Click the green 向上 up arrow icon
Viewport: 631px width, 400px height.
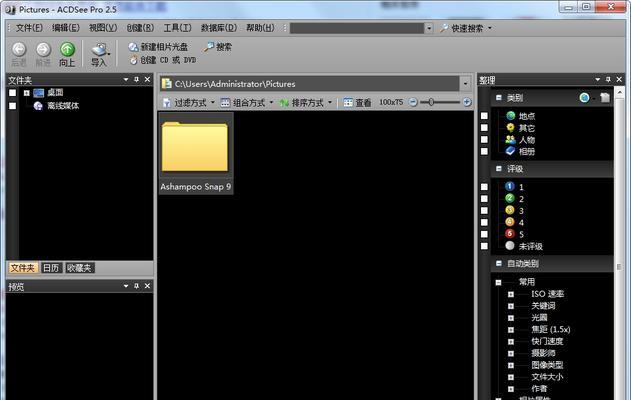point(67,49)
